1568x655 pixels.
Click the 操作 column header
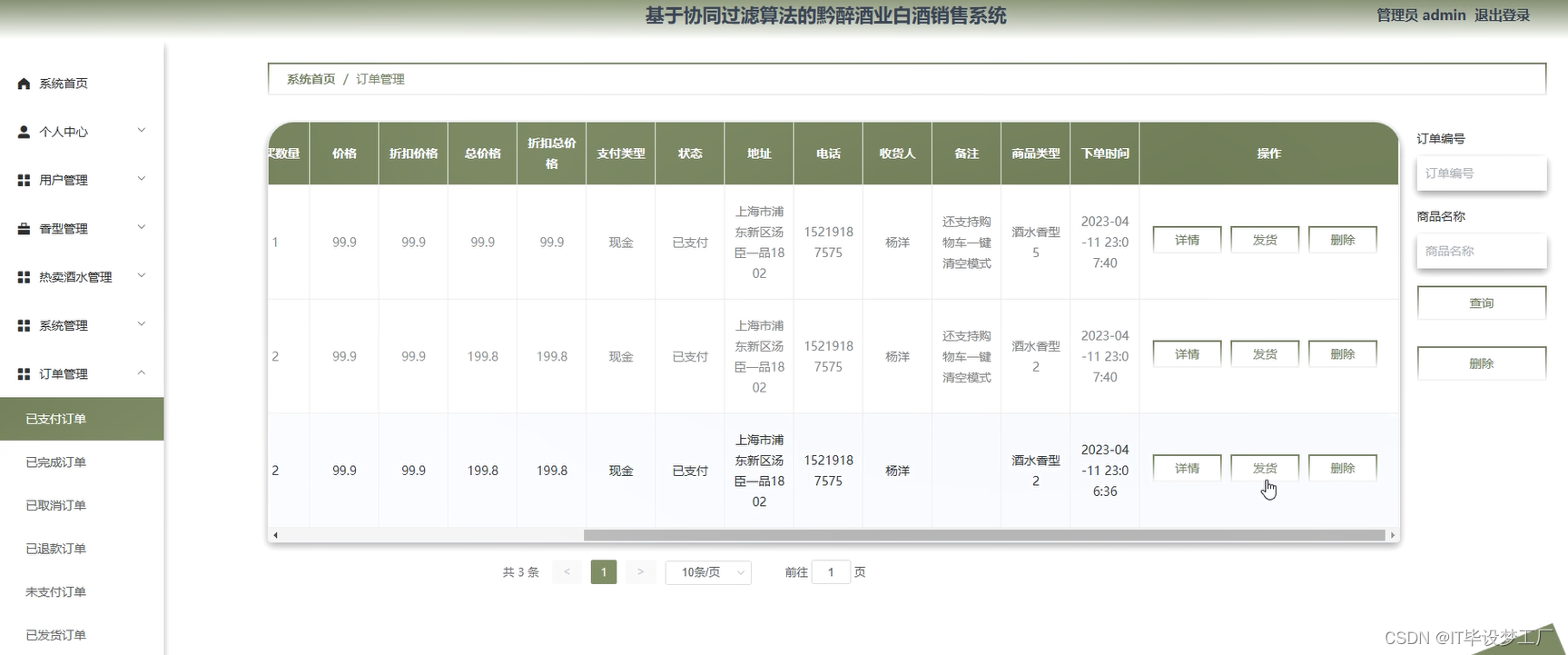[1269, 154]
